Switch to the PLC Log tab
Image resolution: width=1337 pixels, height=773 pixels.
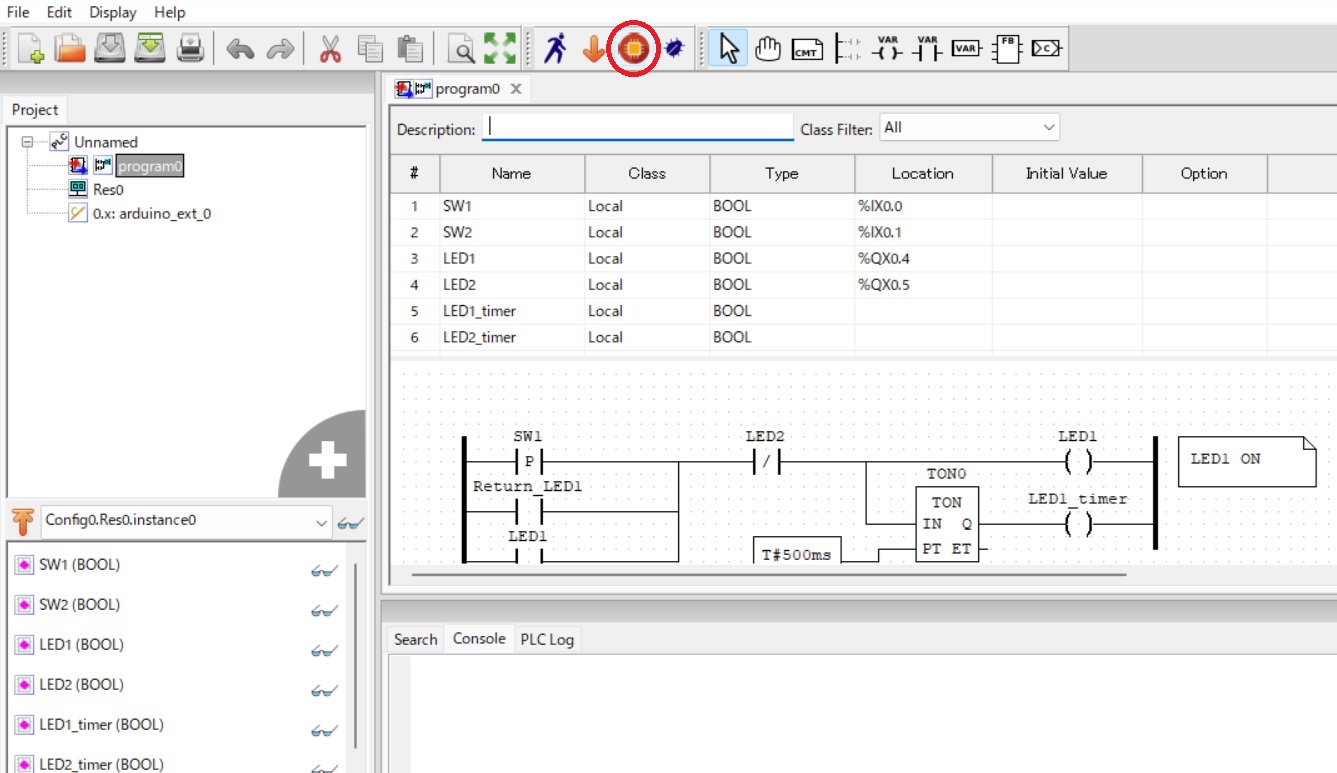(x=547, y=639)
